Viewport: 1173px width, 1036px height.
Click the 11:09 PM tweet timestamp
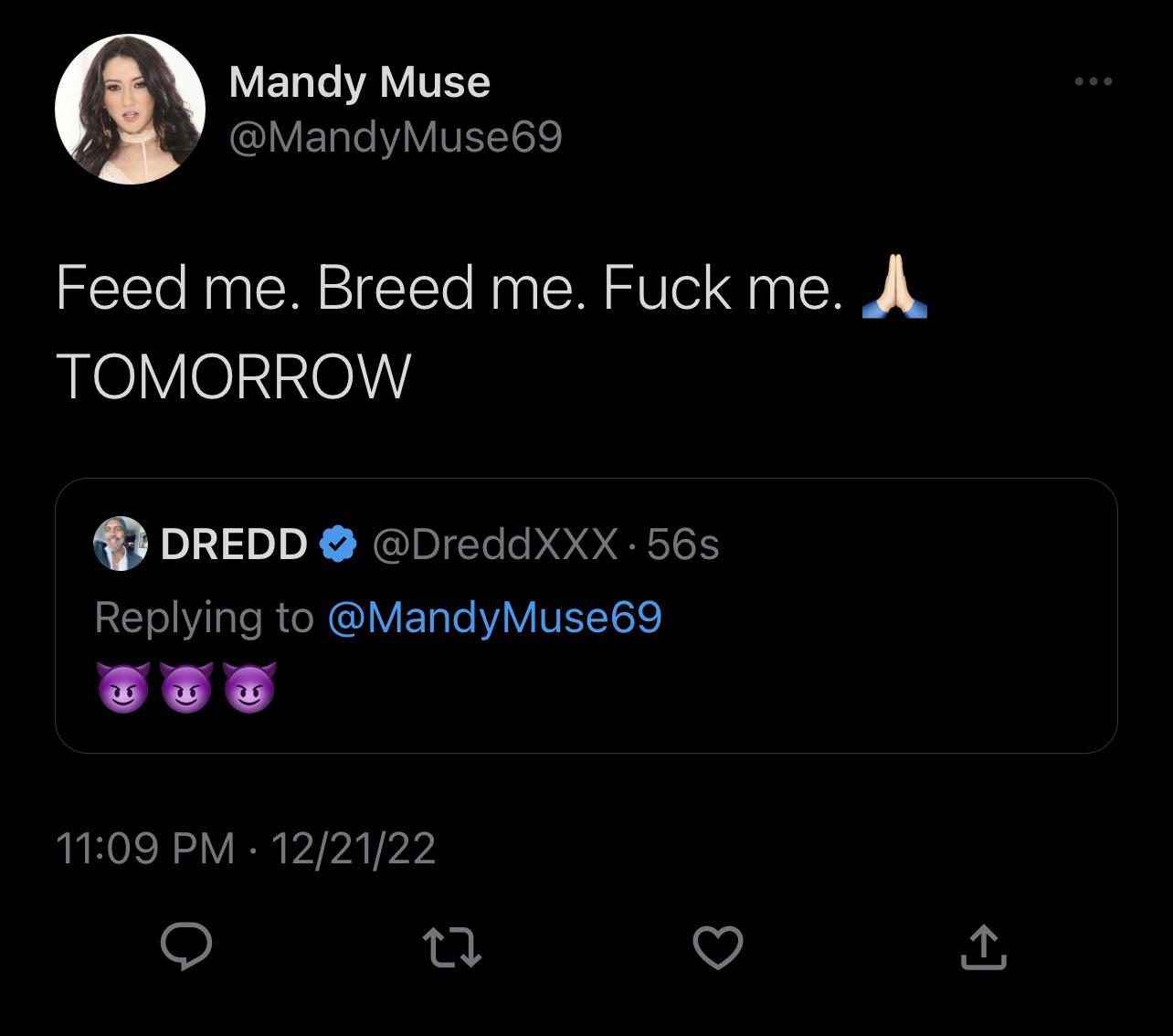coord(145,848)
